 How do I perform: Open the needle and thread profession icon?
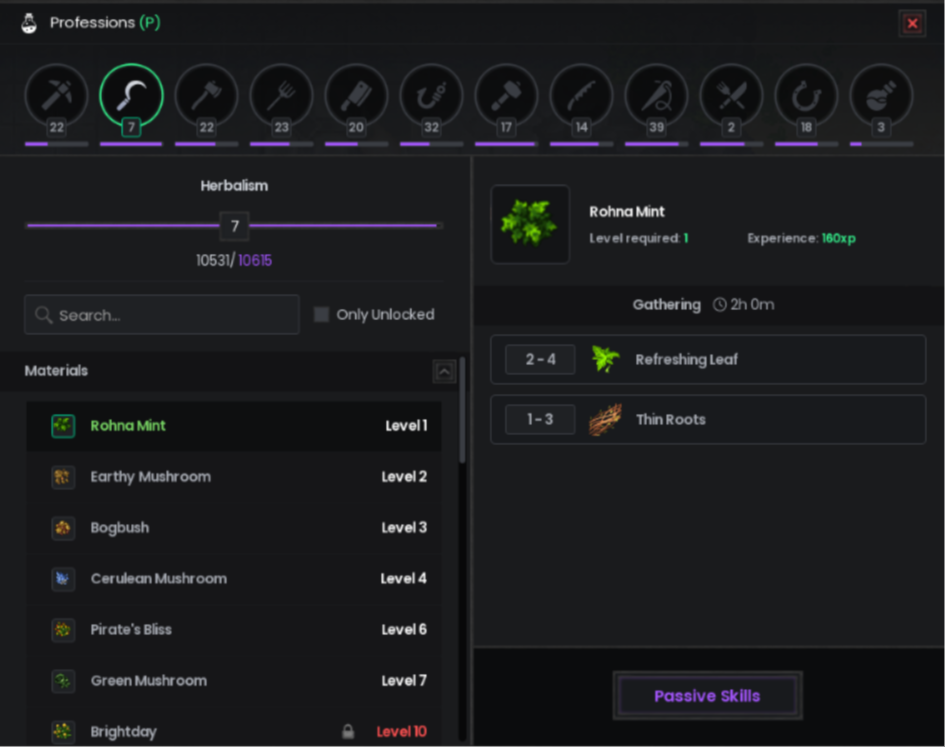[656, 95]
